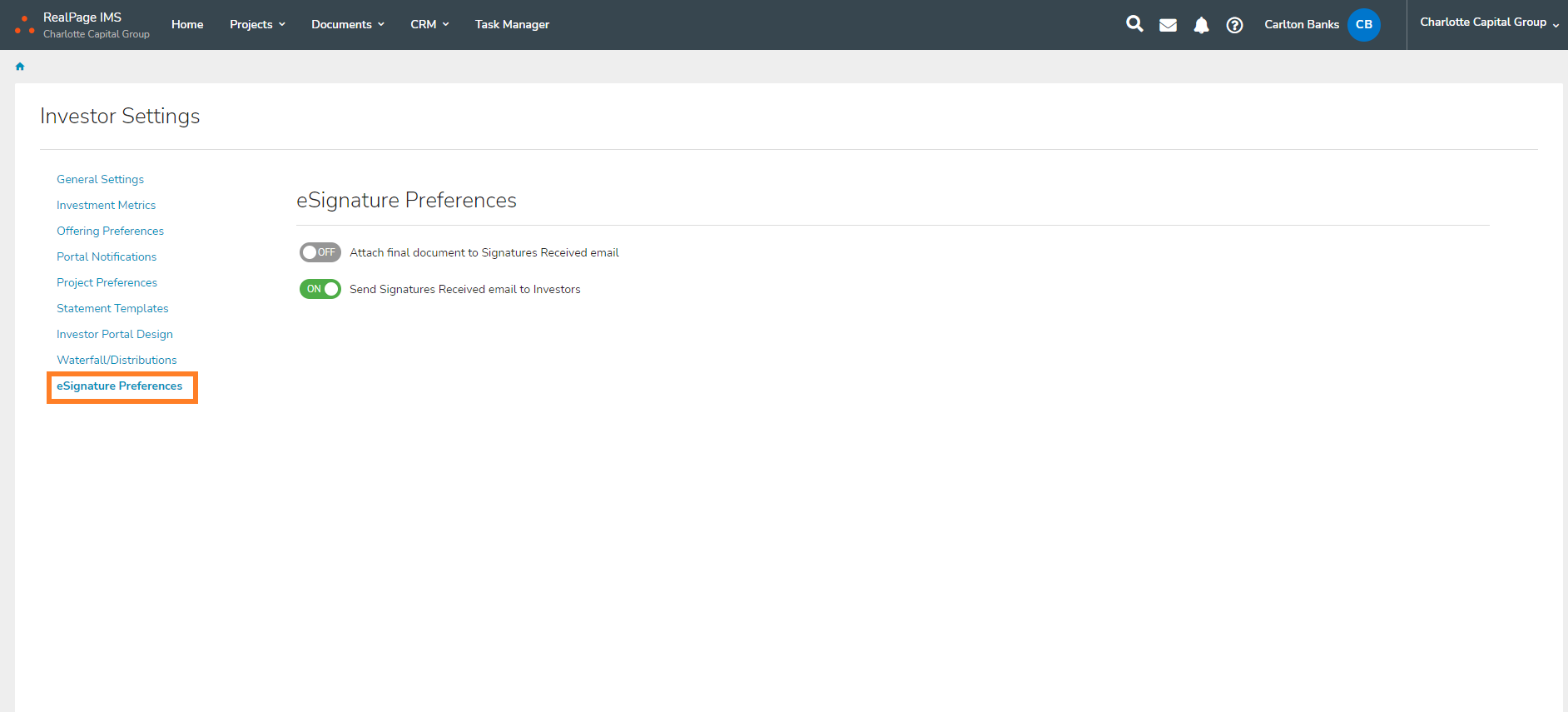Click the CB user avatar
Image resolution: width=1568 pixels, height=712 pixels.
click(1363, 24)
